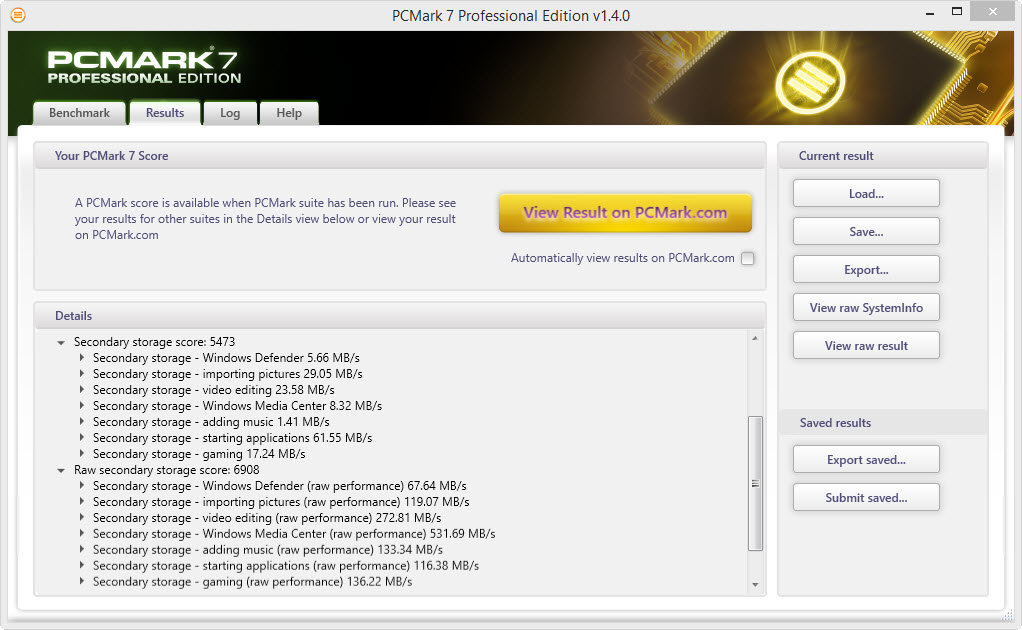The width and height of the screenshot is (1022, 630).
Task: Select video editing (raw performance) 272.81 MB/s row
Action: pyautogui.click(x=267, y=518)
